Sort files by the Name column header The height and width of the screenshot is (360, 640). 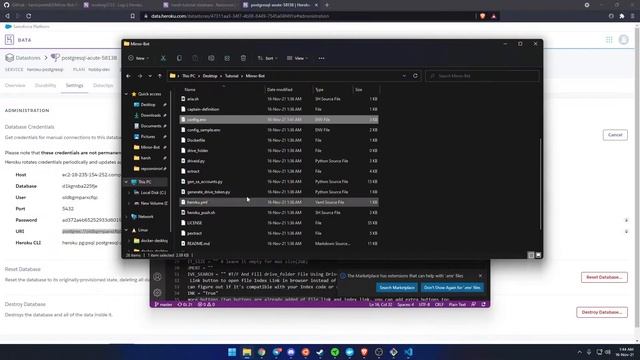click(190, 89)
